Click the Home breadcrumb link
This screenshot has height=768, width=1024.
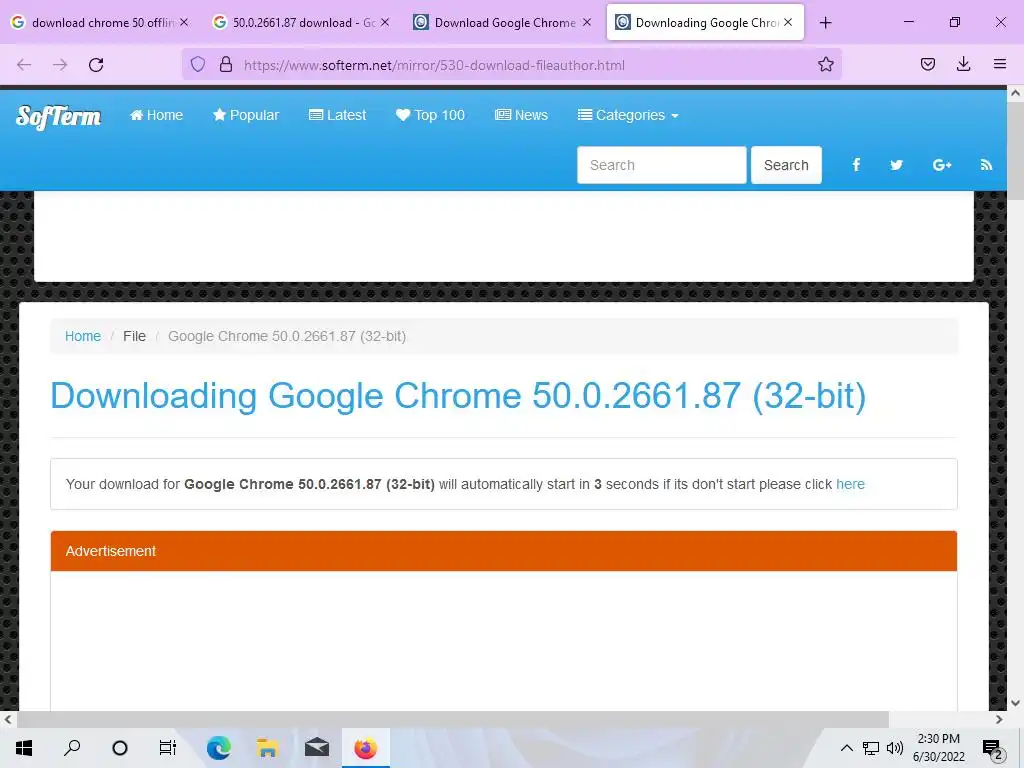tap(83, 336)
